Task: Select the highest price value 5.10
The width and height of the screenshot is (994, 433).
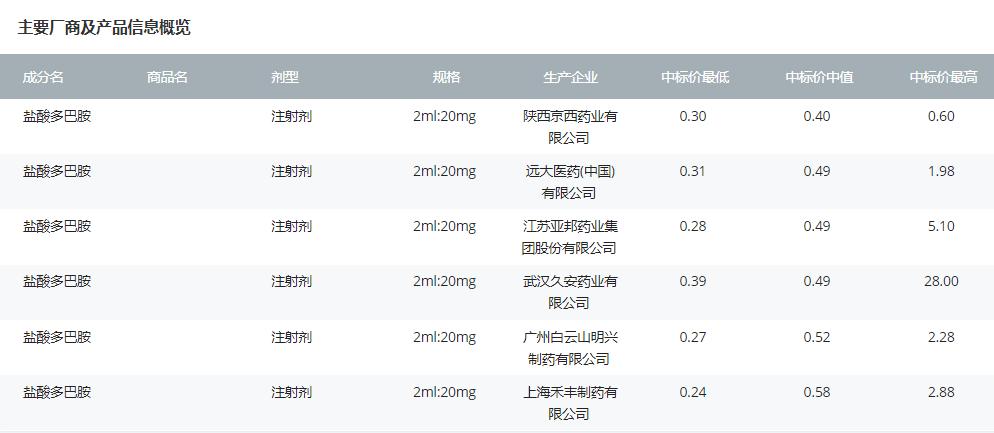Action: pyautogui.click(x=941, y=226)
